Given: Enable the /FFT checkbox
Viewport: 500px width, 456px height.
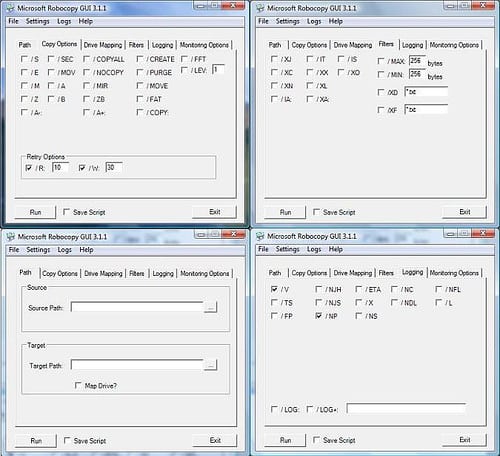Looking at the screenshot, I should [184, 59].
